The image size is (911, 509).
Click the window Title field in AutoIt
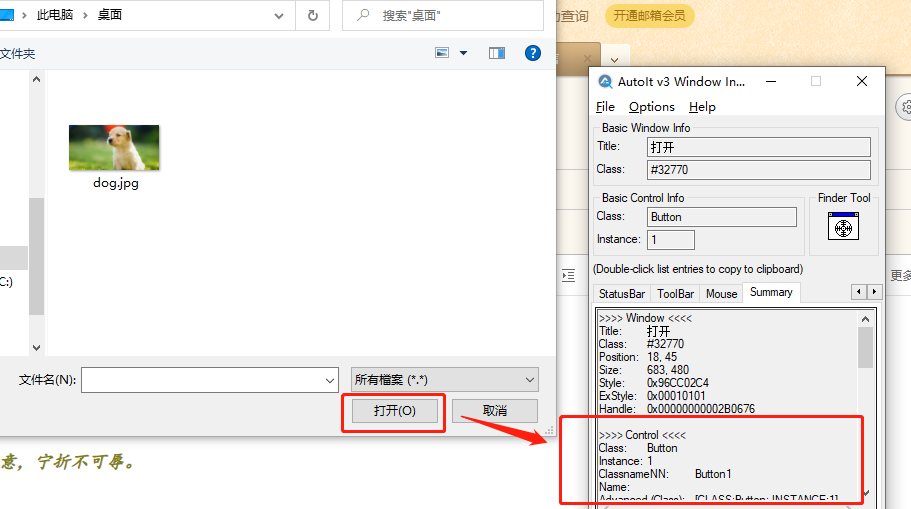pyautogui.click(x=758, y=147)
